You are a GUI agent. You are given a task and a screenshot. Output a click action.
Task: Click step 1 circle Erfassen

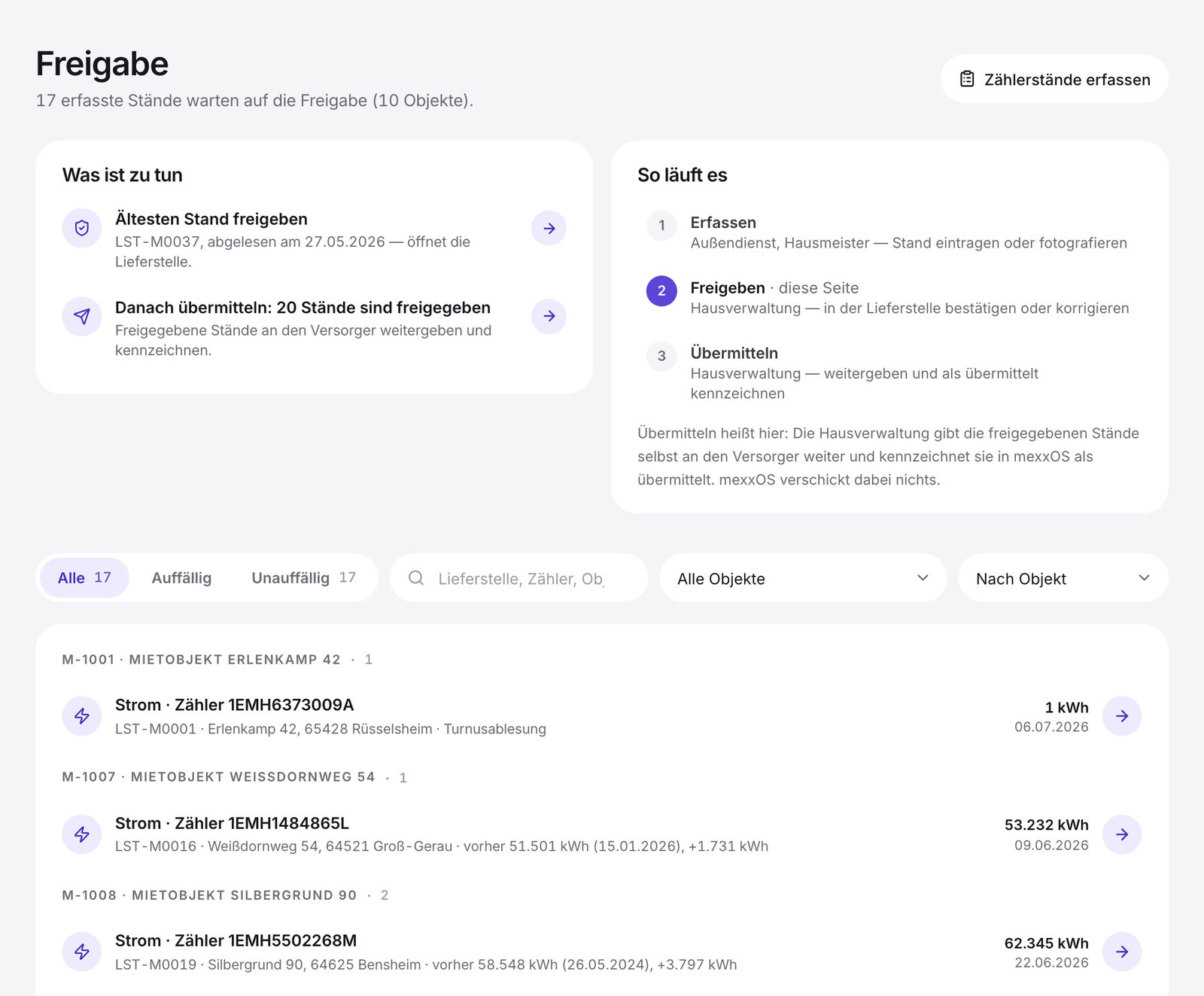[x=661, y=226]
